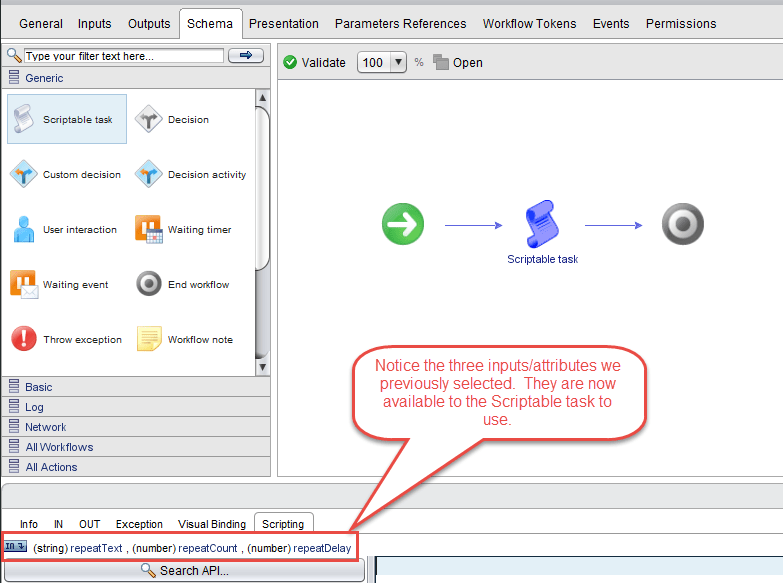This screenshot has width=783, height=583.
Task: Pick the Workflow note icon
Action: click(x=149, y=340)
